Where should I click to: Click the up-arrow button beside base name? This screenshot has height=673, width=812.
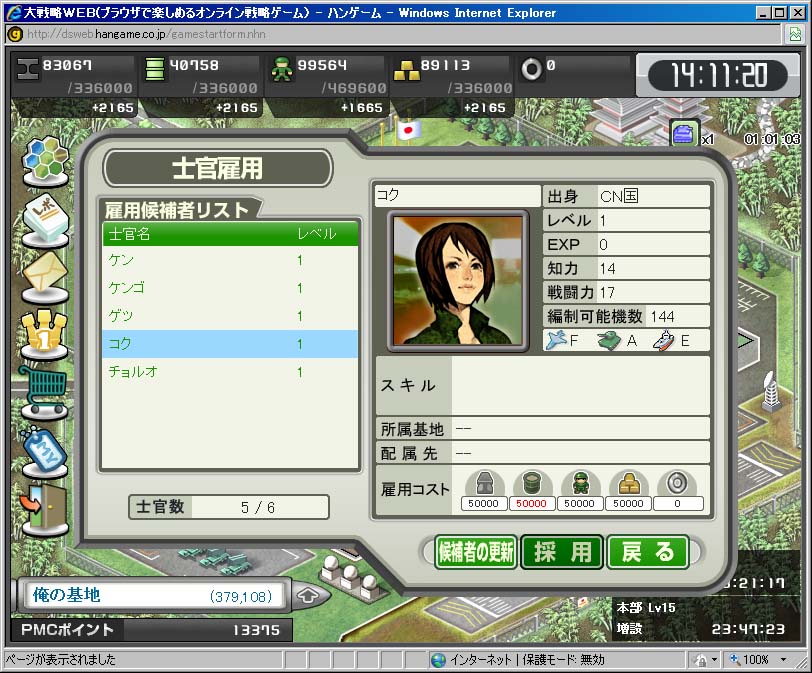pyautogui.click(x=309, y=596)
